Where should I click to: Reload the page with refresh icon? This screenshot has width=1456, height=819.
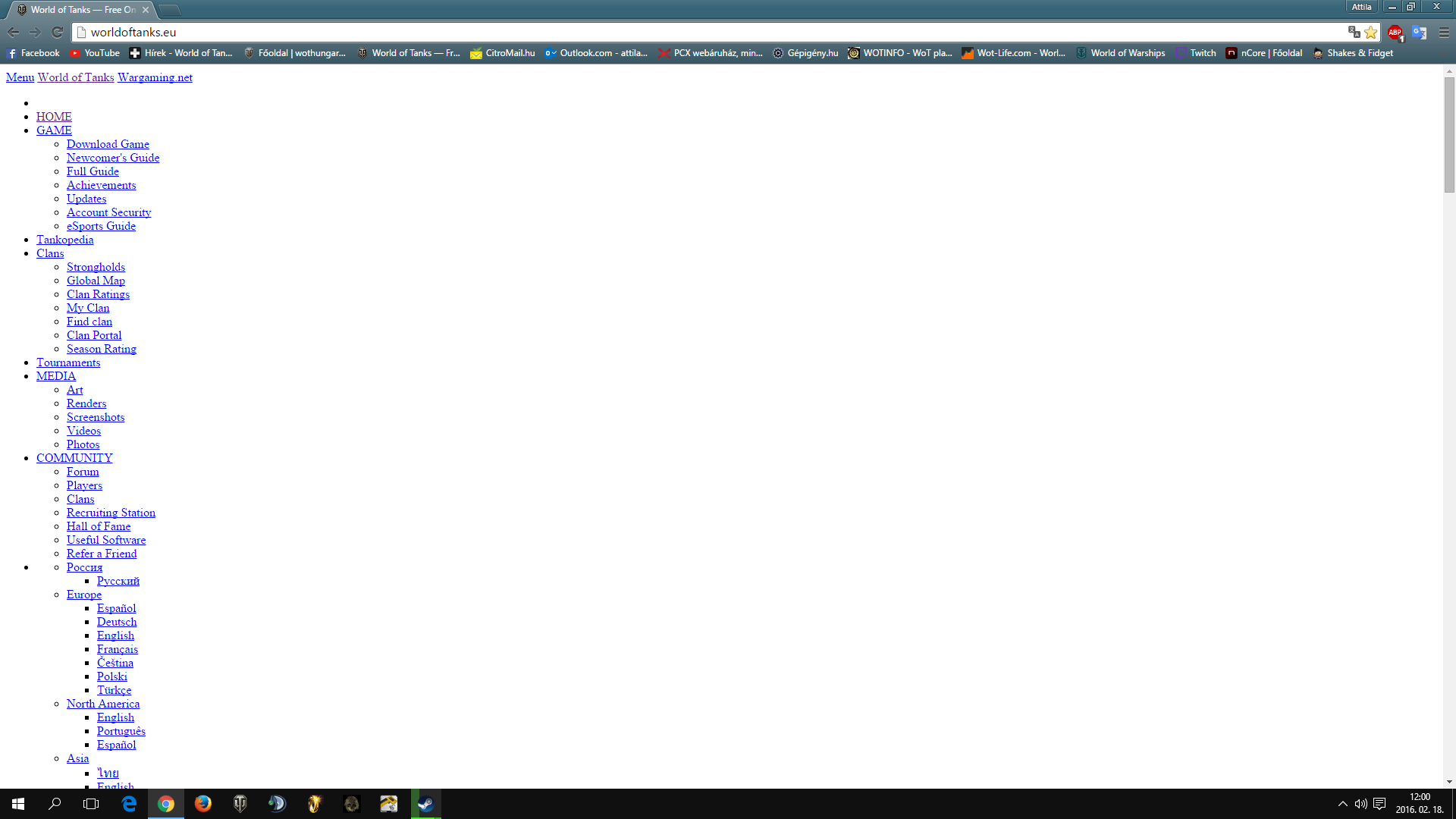(57, 32)
